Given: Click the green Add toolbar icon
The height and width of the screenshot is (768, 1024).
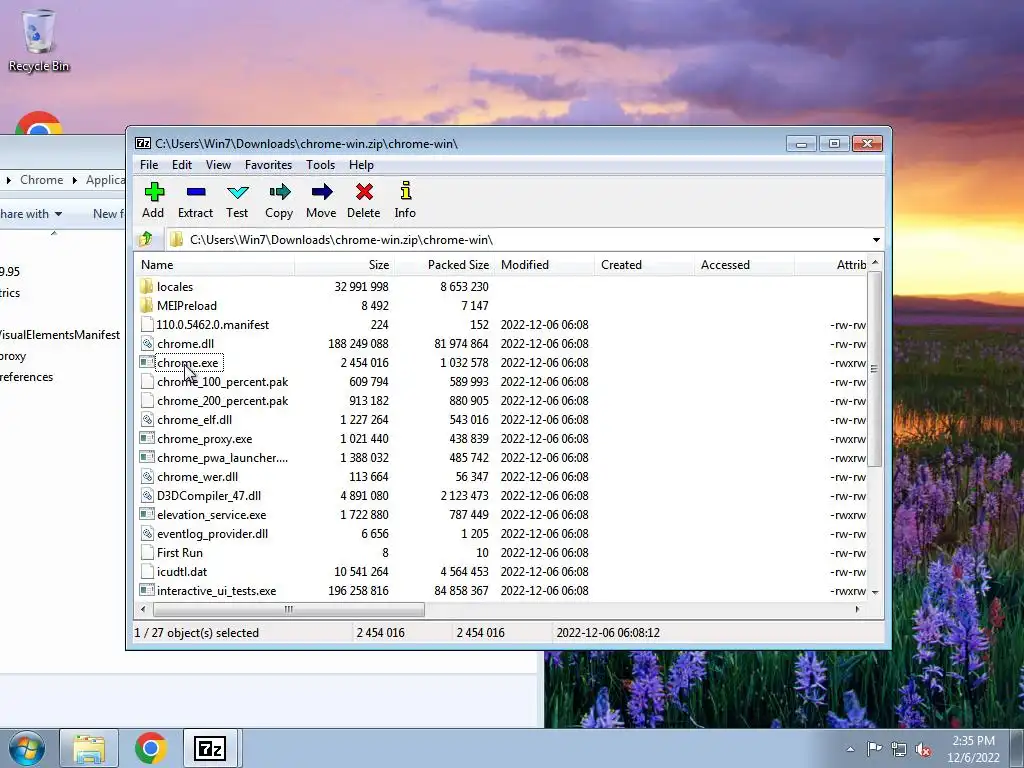Looking at the screenshot, I should tap(154, 192).
